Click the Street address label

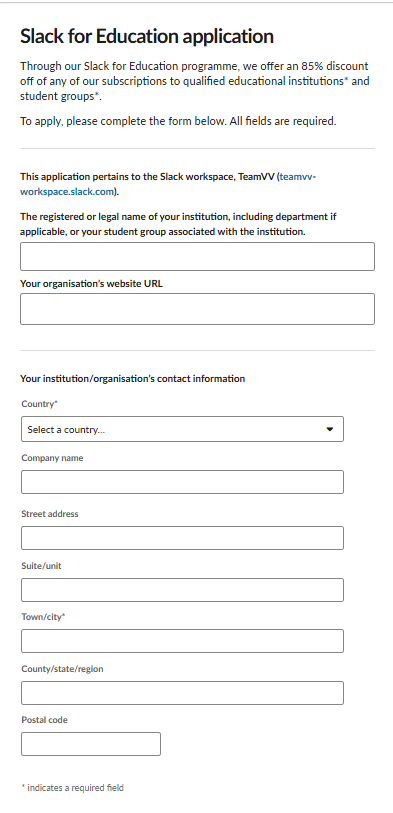point(50,514)
